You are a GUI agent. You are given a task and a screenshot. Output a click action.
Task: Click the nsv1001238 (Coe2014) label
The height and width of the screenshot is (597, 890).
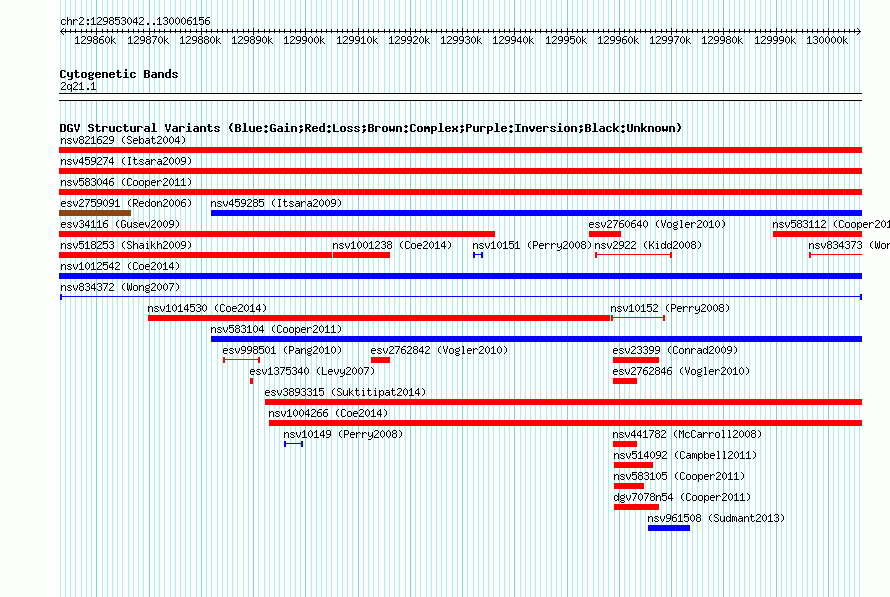(392, 245)
